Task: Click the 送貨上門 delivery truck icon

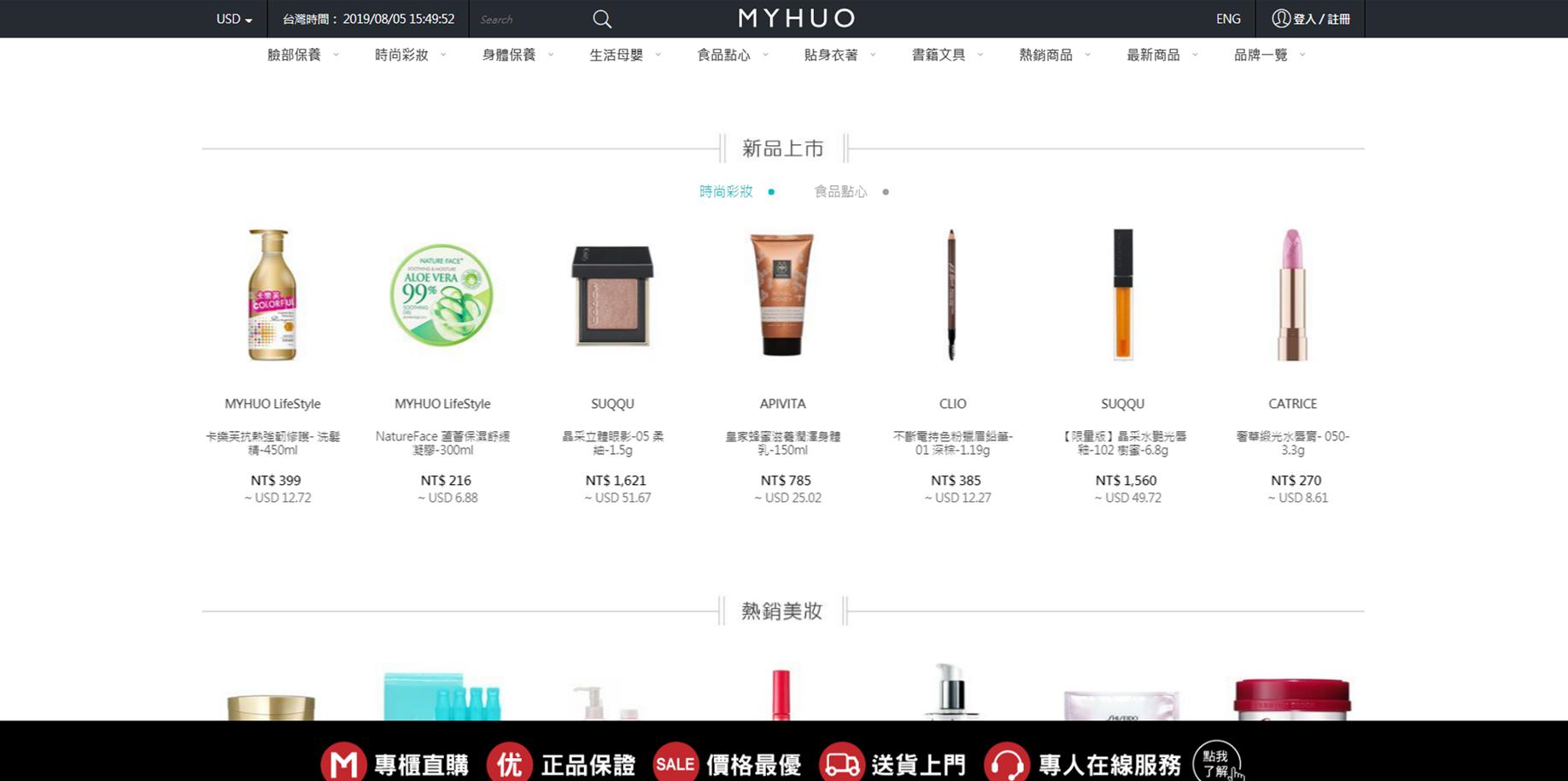Action: 844,762
